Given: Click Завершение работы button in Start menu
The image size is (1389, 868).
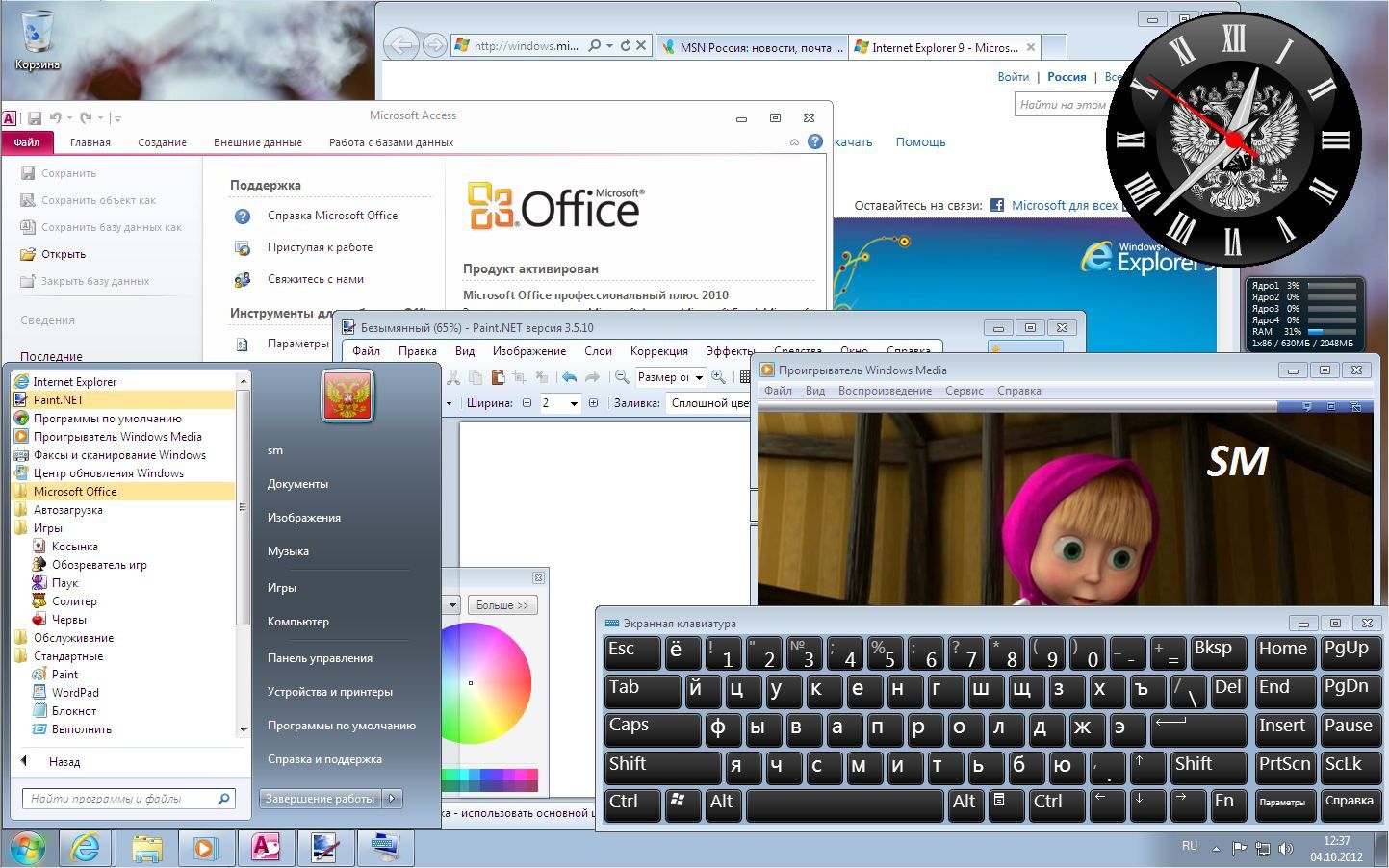Looking at the screenshot, I should [321, 798].
